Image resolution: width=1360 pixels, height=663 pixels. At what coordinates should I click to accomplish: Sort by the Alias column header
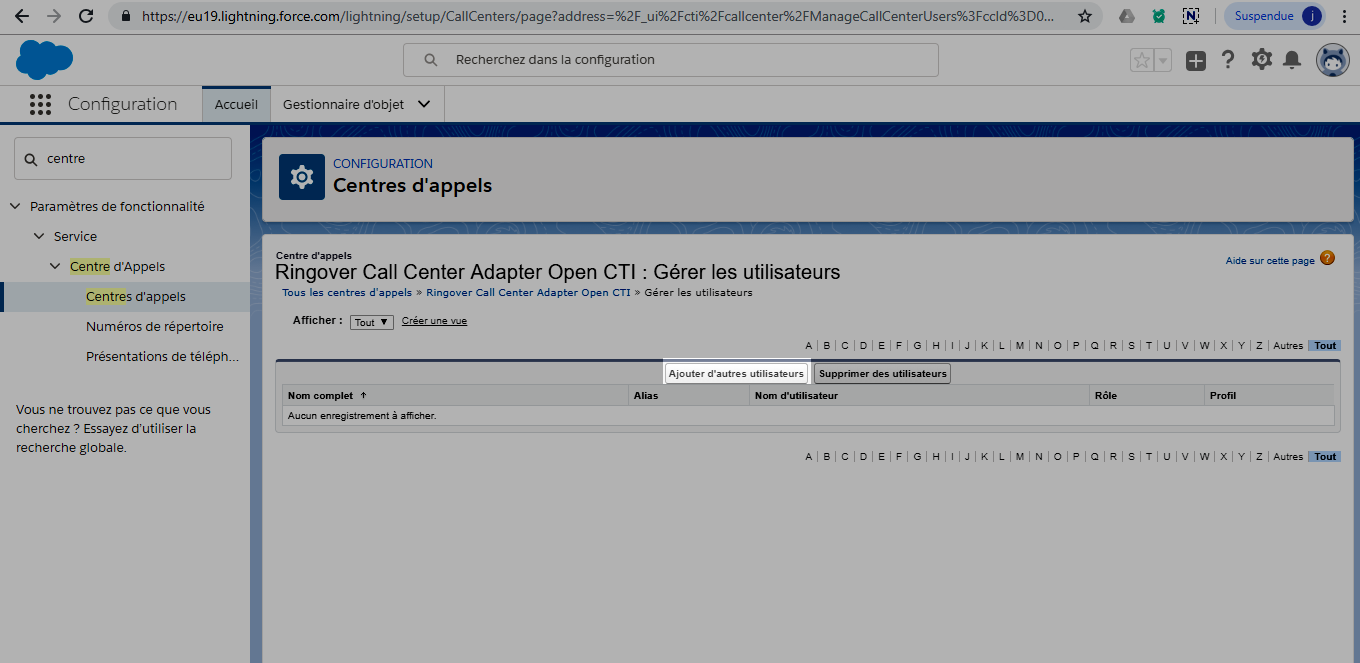(x=646, y=395)
